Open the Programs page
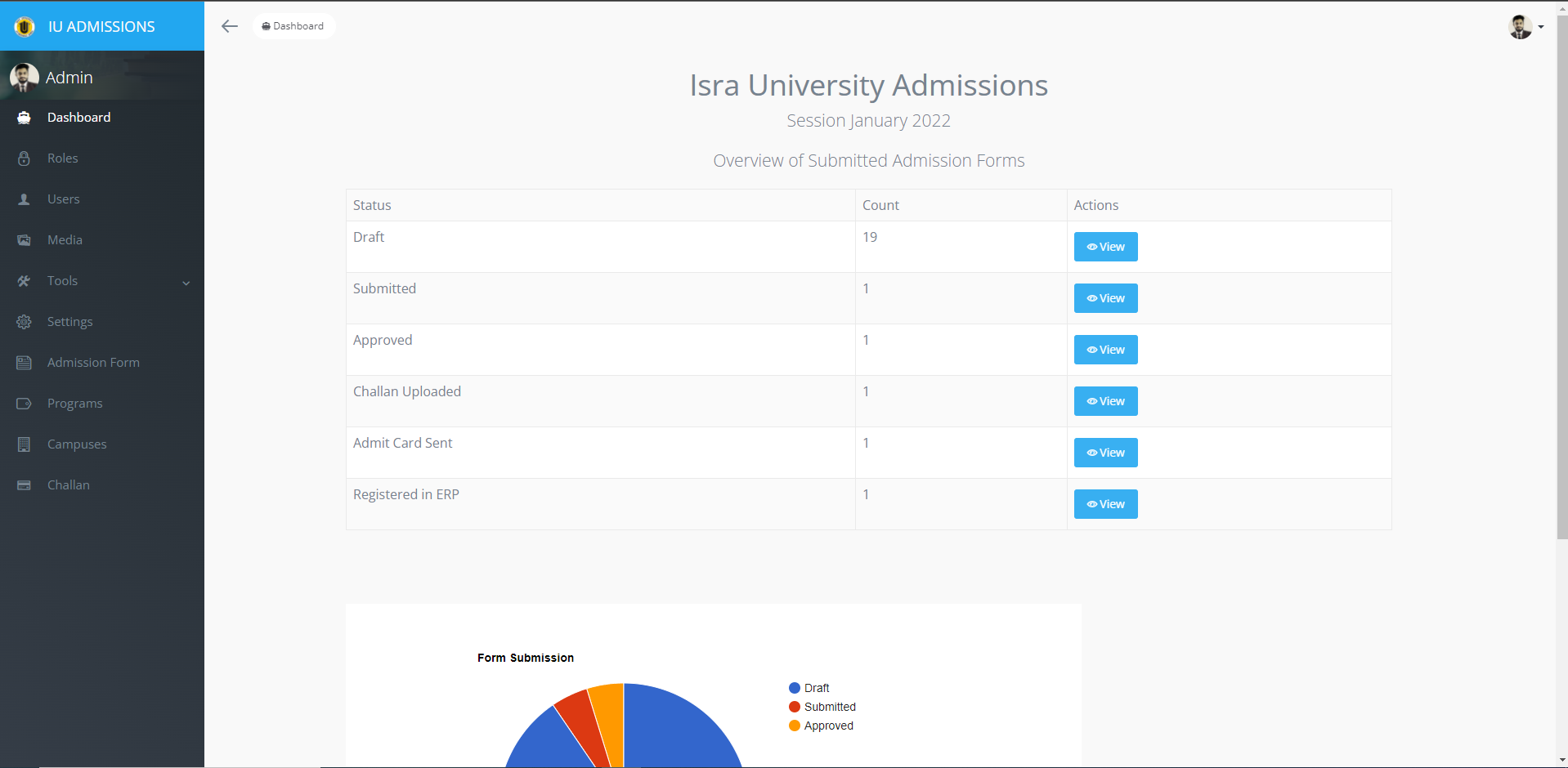Viewport: 1568px width, 768px height. pyautogui.click(x=102, y=404)
